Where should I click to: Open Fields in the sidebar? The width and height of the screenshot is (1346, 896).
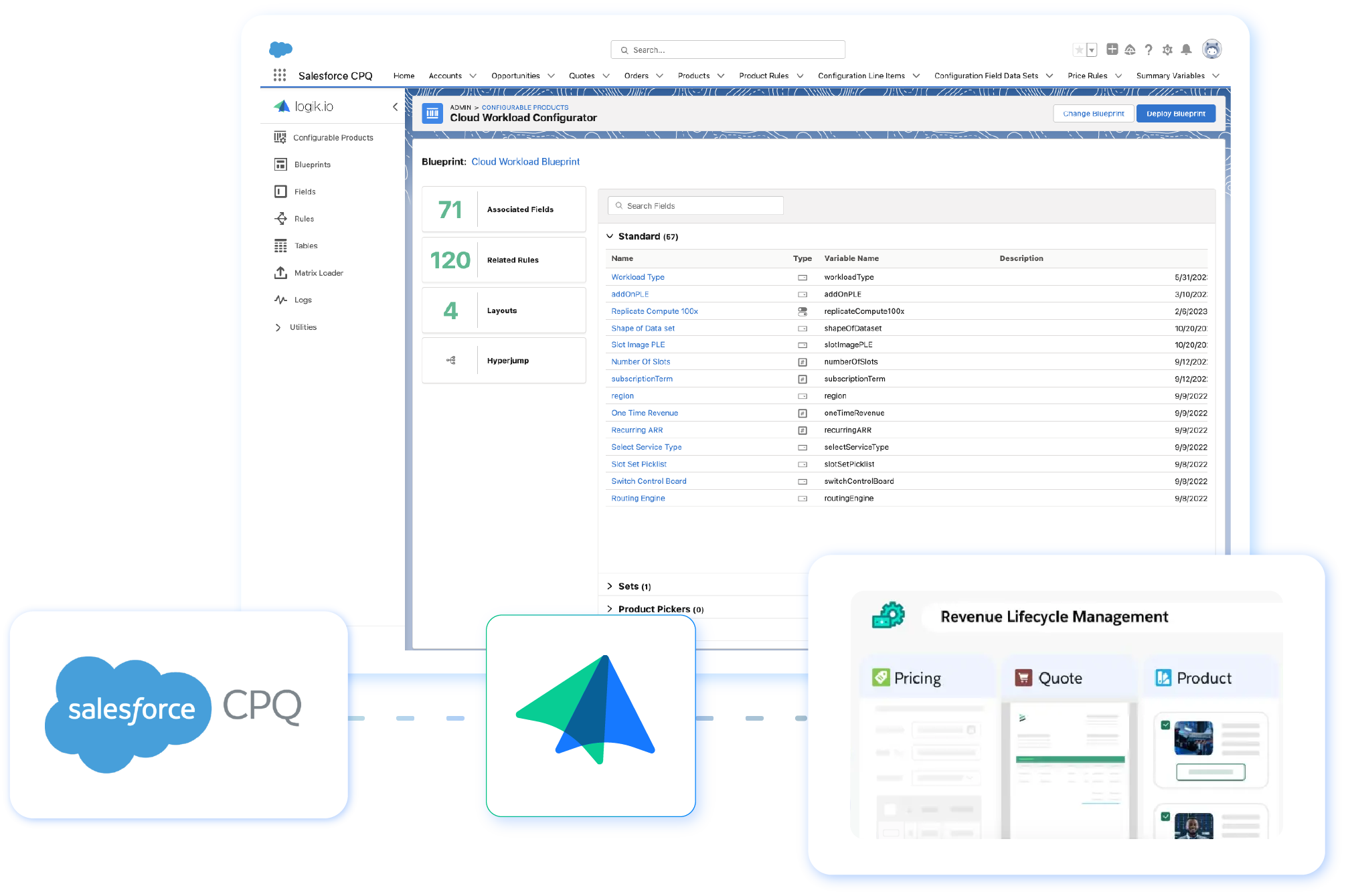click(x=295, y=191)
